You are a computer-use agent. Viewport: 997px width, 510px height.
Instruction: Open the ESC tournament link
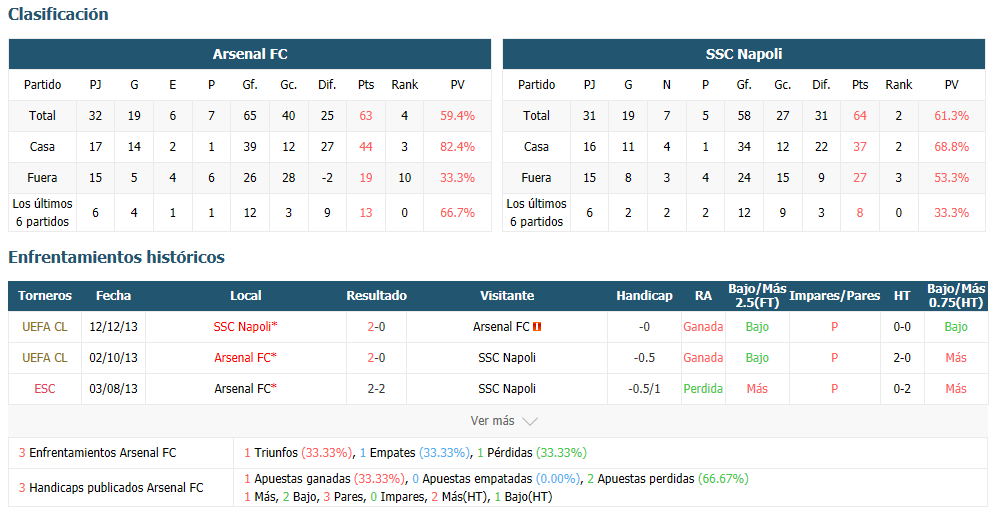click(45, 389)
